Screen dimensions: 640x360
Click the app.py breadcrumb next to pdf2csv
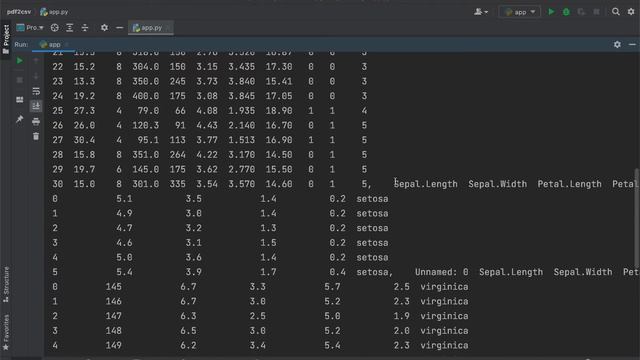coord(54,12)
